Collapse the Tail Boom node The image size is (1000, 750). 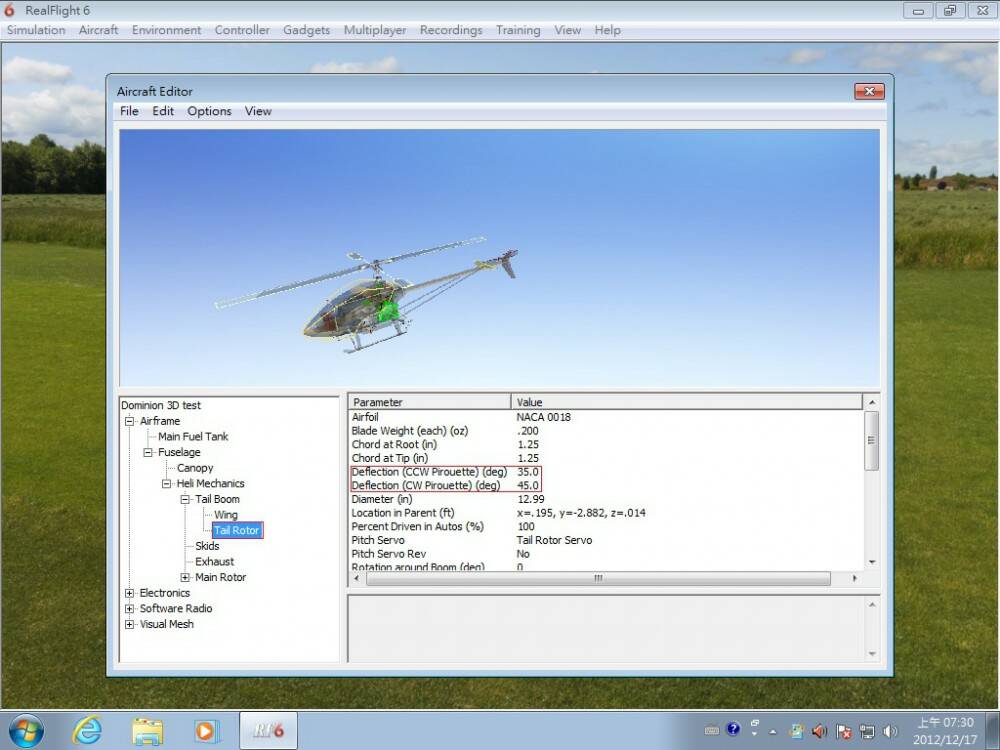[185, 499]
